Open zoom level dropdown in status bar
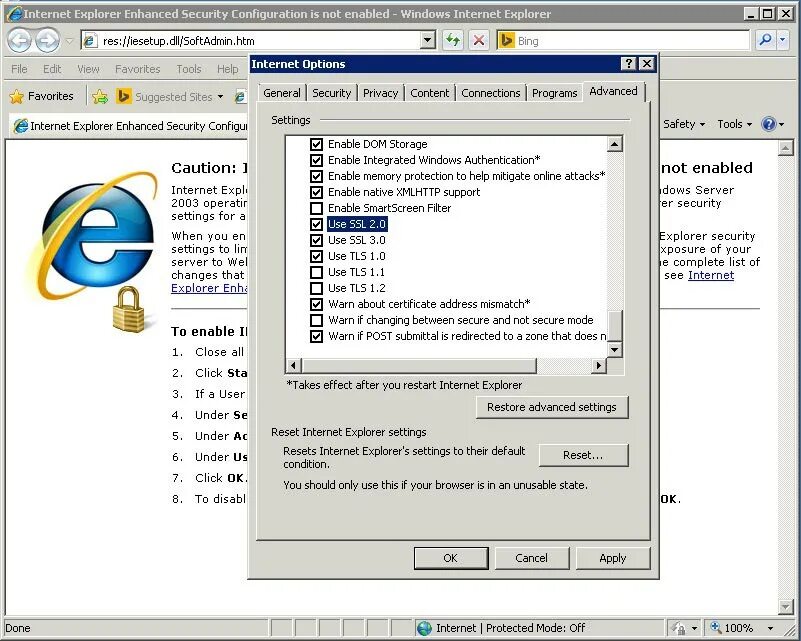Screen dimensions: 801x641 click(770, 628)
